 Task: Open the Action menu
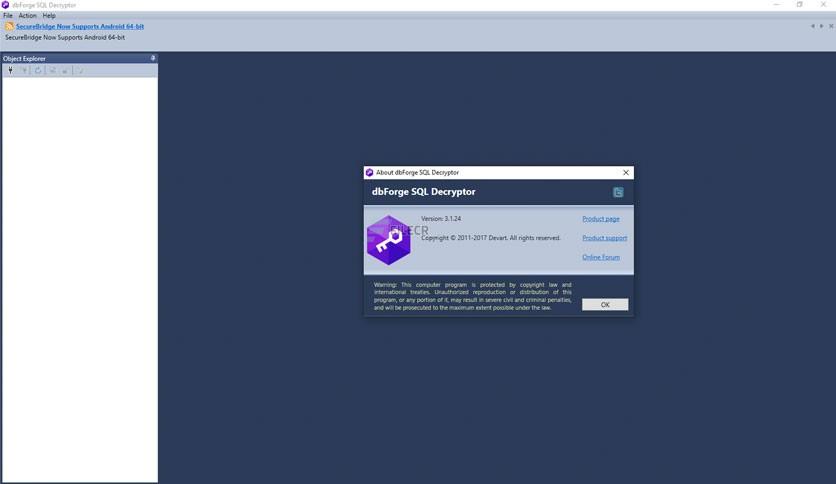pos(28,15)
